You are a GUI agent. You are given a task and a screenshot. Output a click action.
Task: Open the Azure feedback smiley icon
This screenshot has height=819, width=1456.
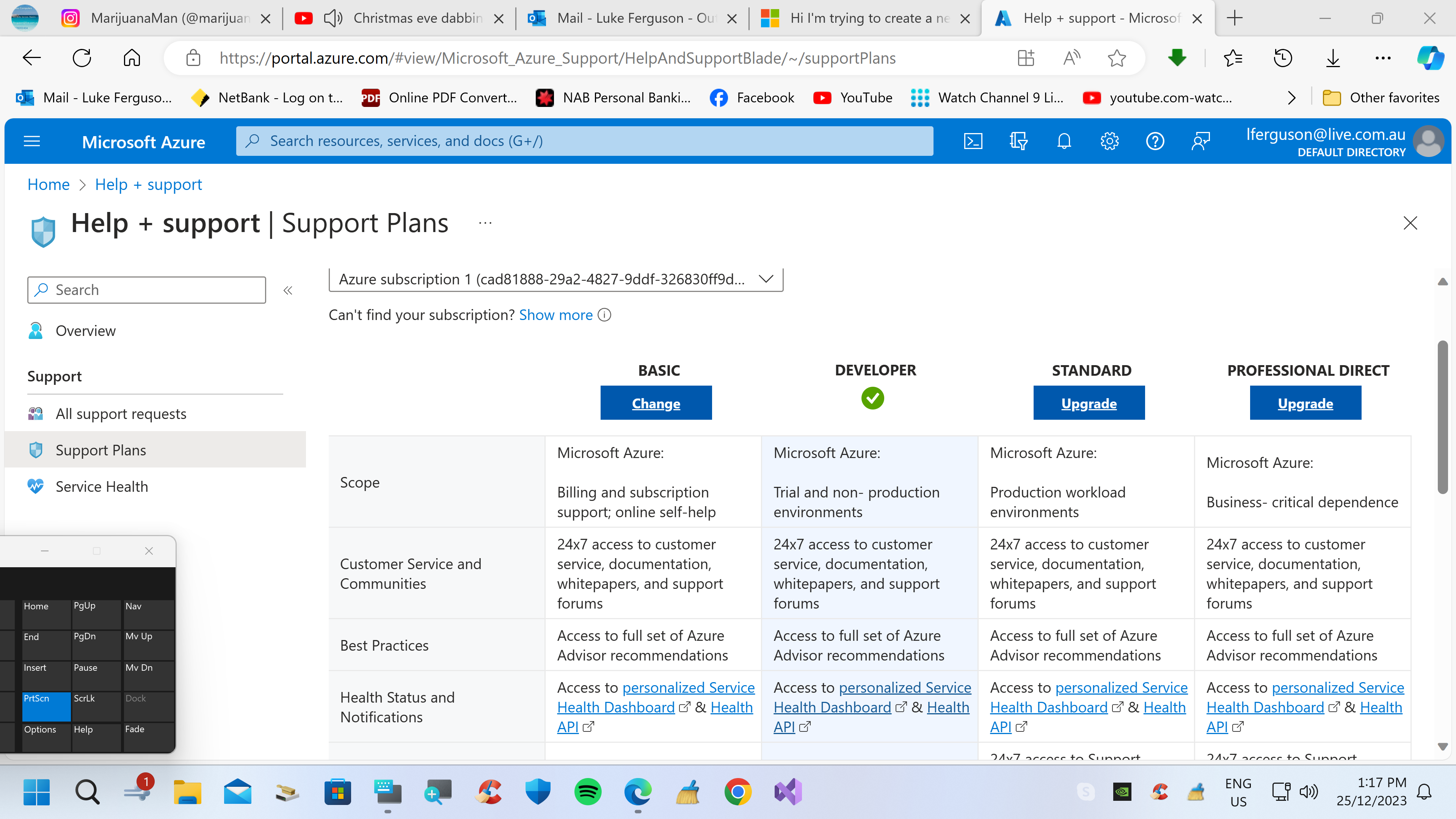[1200, 141]
